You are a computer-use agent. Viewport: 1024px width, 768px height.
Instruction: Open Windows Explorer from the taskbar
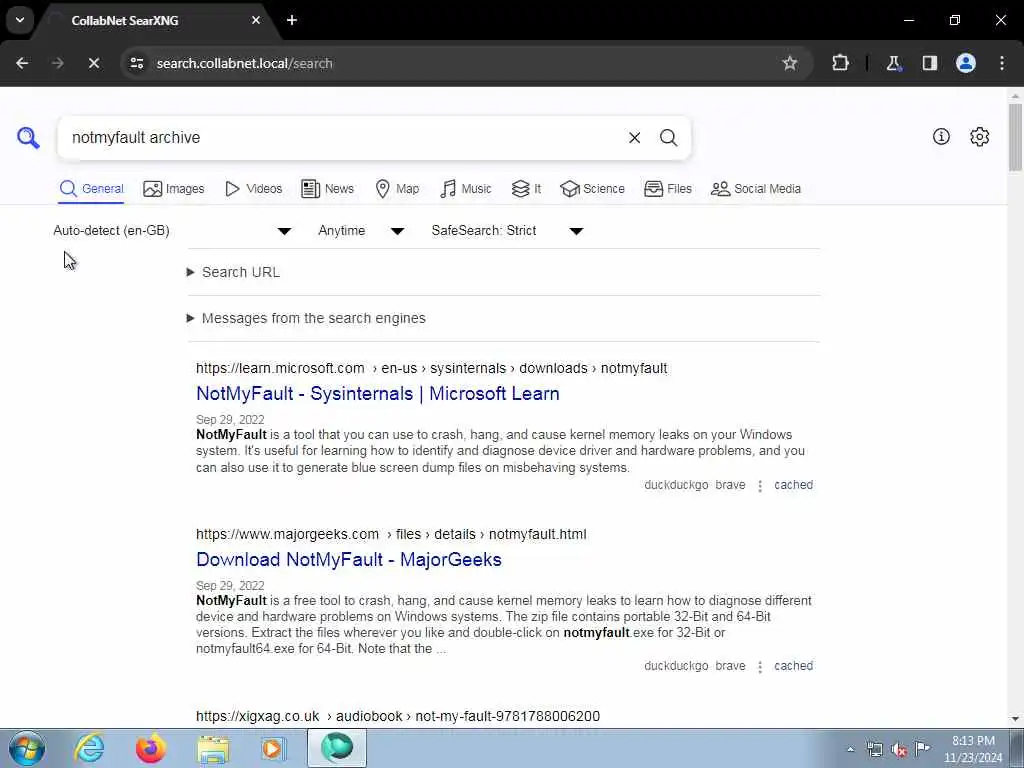214,748
